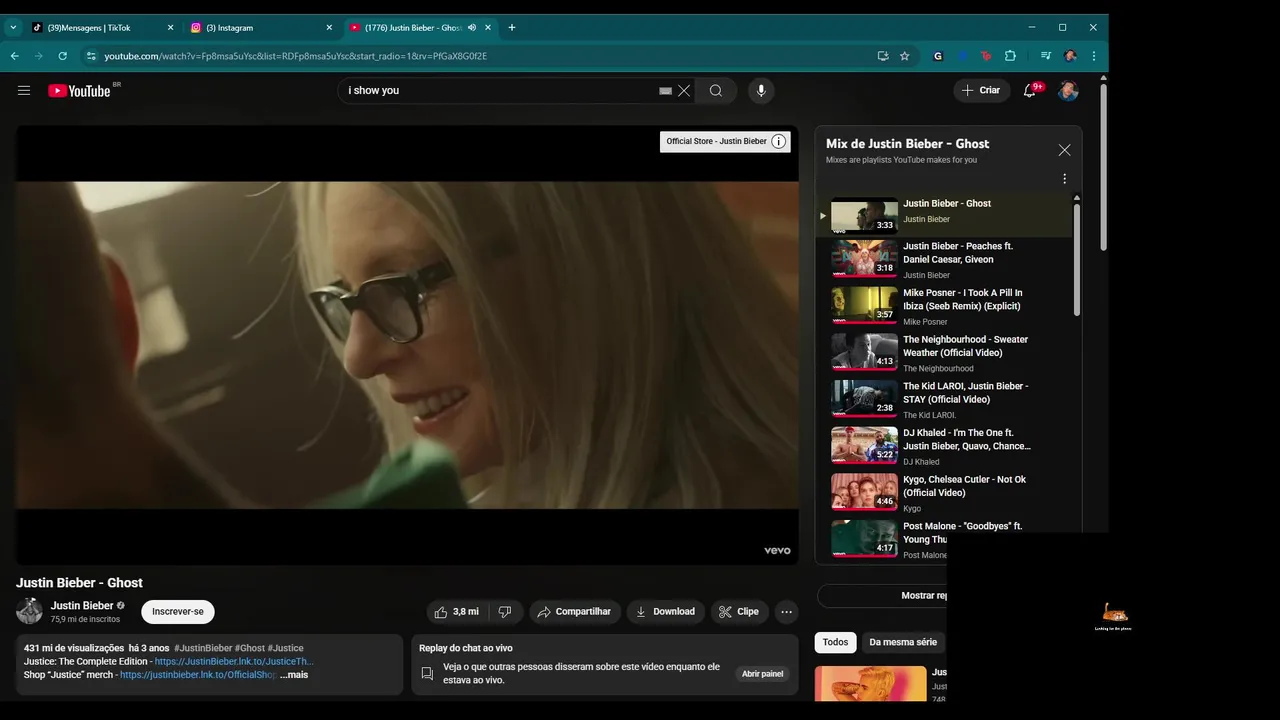Image resolution: width=1280 pixels, height=720 pixels.
Task: Open the browser media controls icon
Action: pos(1046,56)
